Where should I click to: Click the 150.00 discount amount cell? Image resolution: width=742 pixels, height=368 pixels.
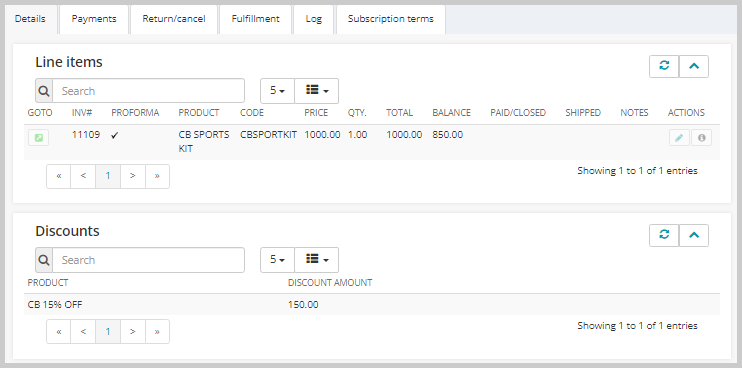pos(303,305)
